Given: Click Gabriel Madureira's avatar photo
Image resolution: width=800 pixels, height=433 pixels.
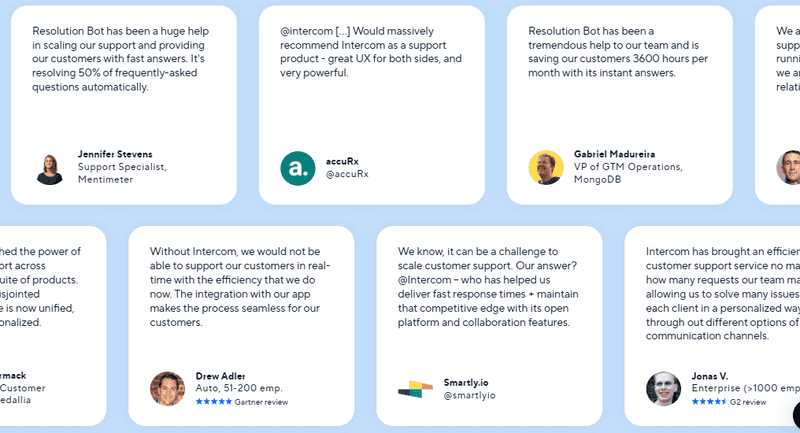Looking at the screenshot, I should [546, 167].
